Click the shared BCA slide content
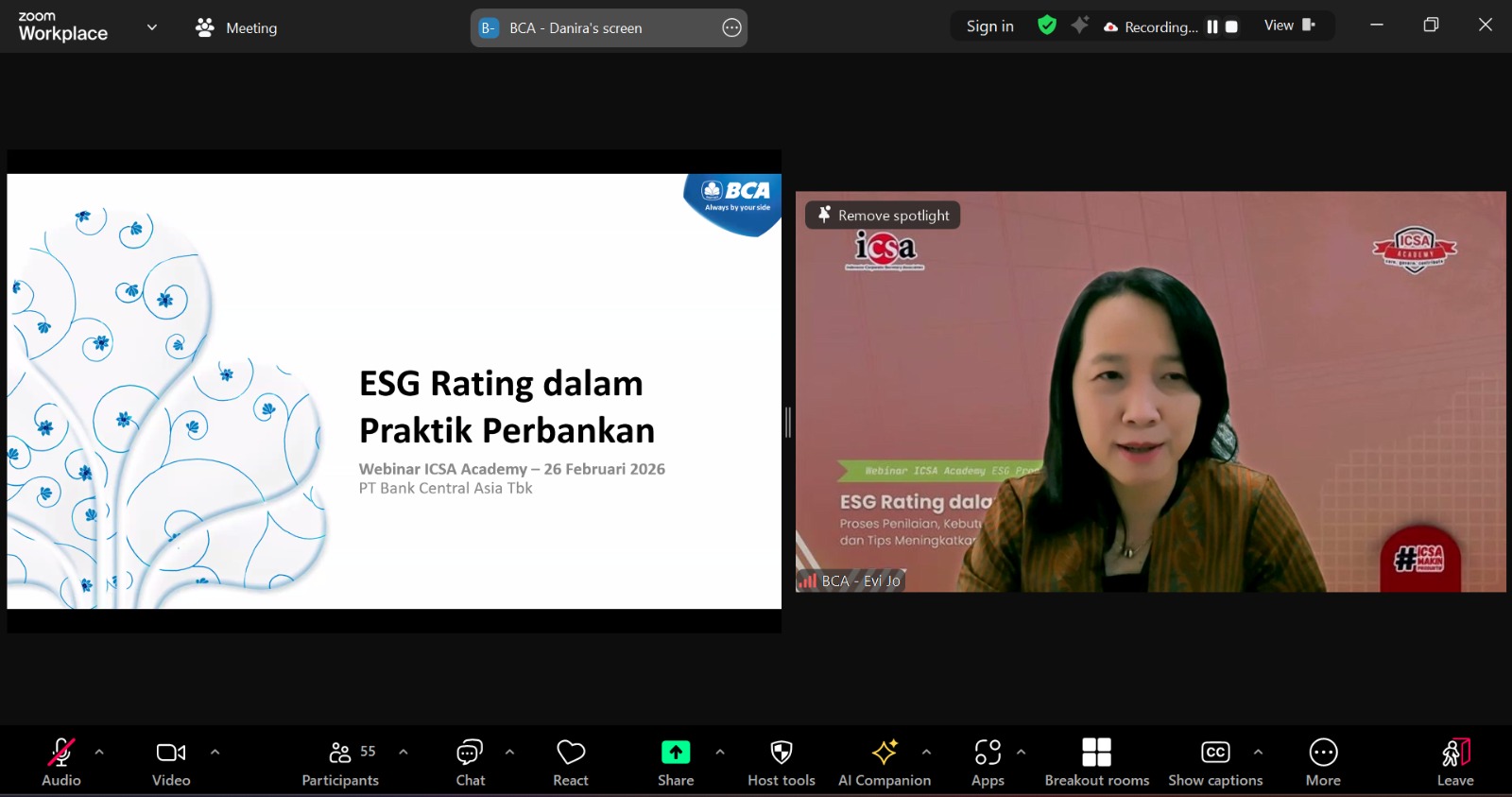Viewport: 1512px width, 797px height. point(394,391)
